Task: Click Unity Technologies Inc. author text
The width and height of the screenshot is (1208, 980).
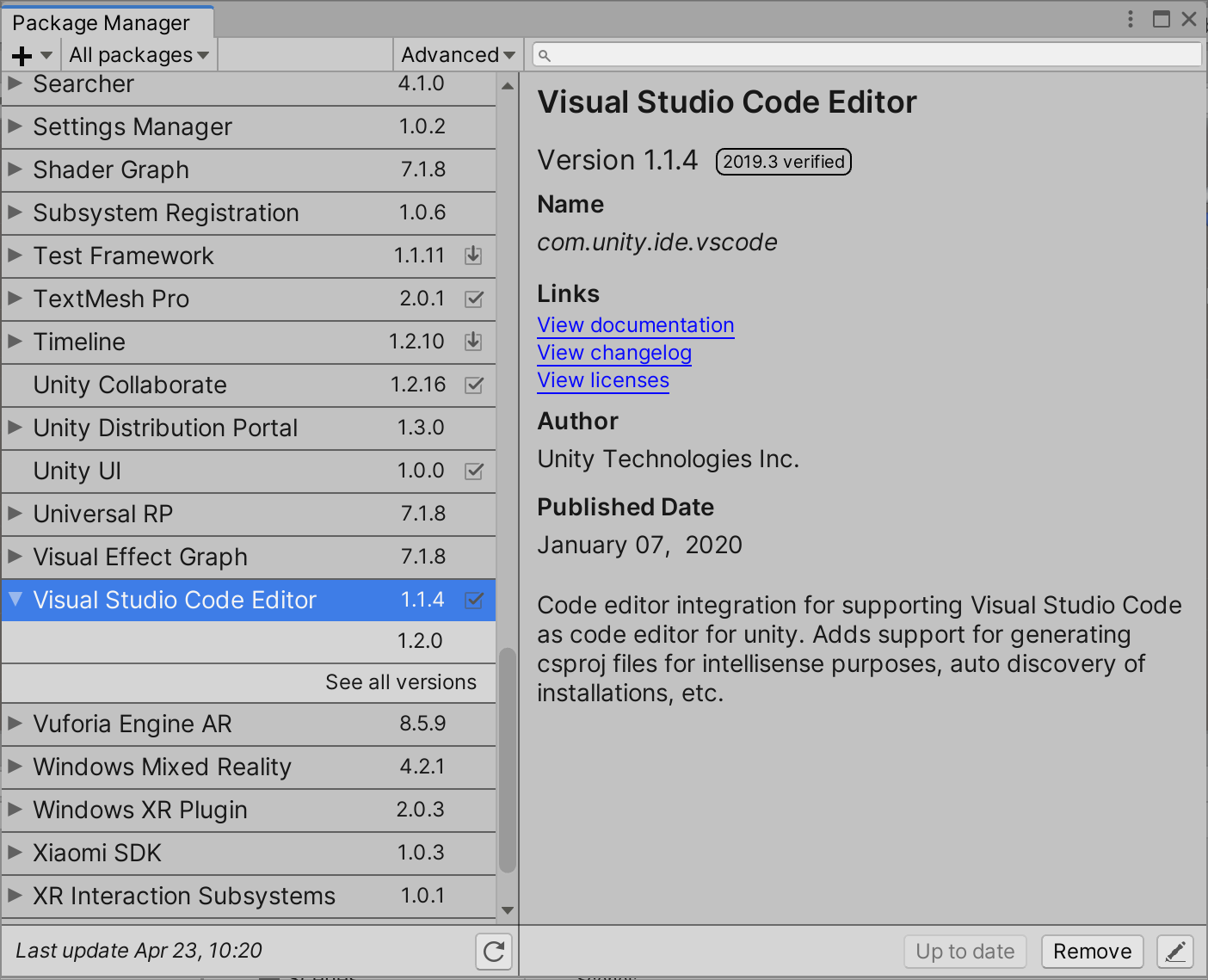Action: pyautogui.click(x=669, y=459)
